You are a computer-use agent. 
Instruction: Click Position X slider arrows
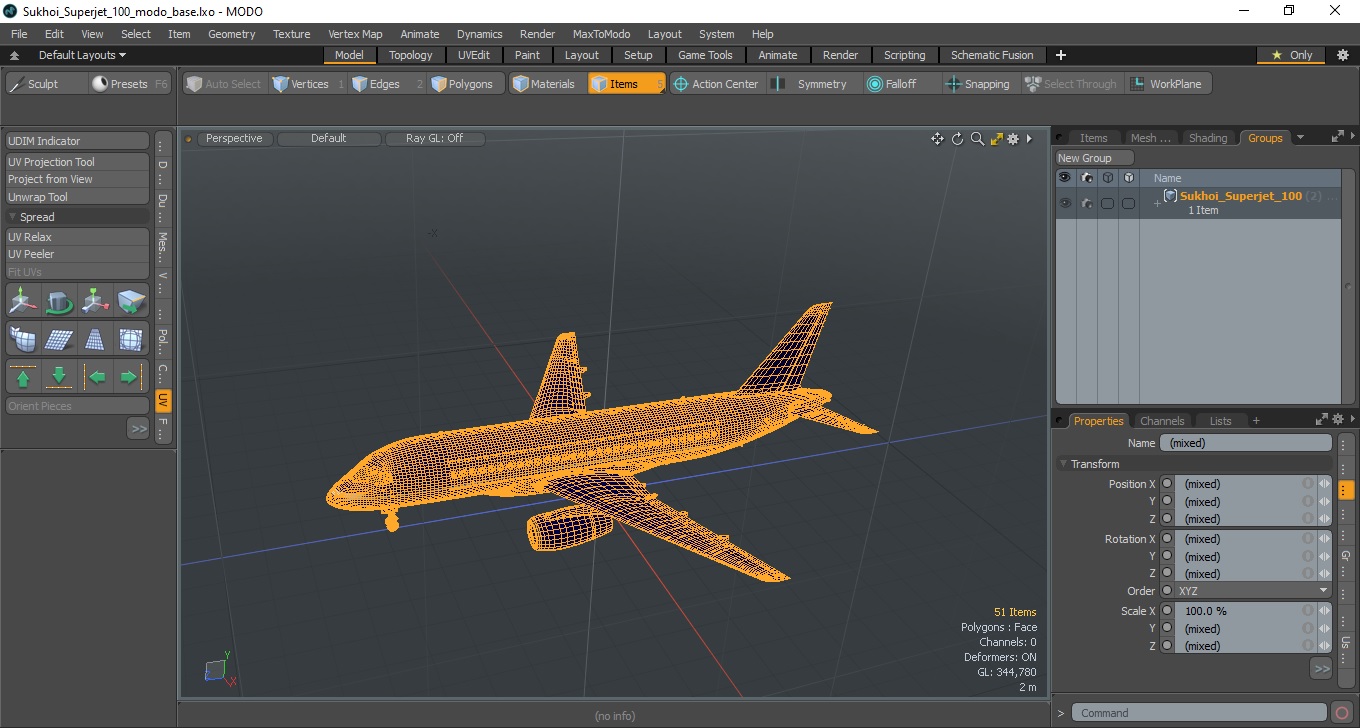[x=1325, y=484]
